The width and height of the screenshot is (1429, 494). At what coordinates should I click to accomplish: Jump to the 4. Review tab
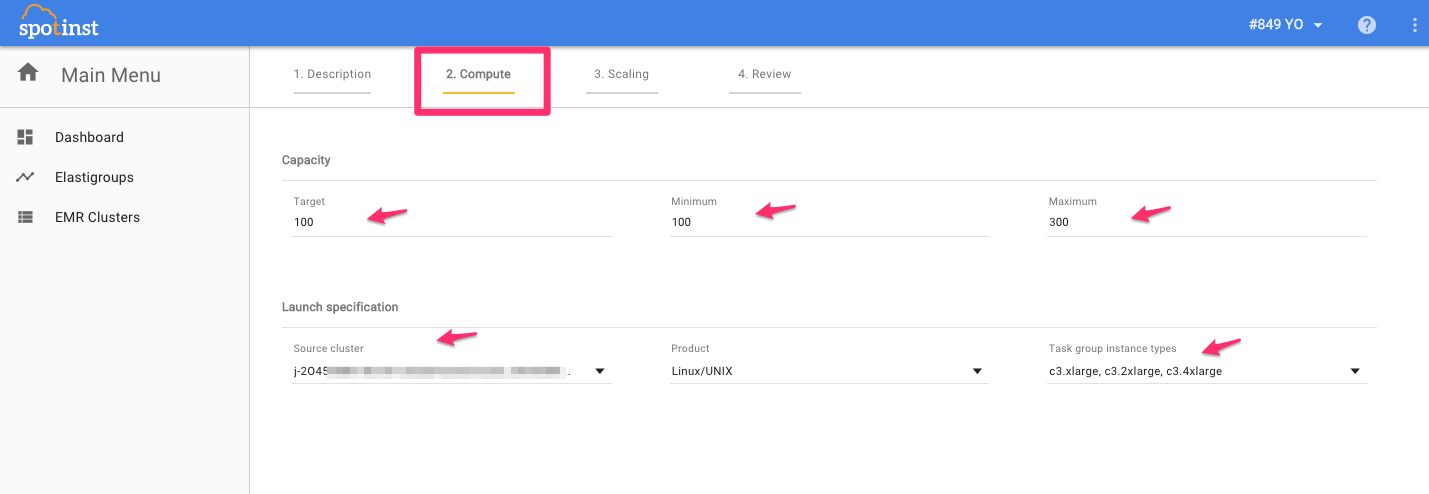(x=764, y=74)
